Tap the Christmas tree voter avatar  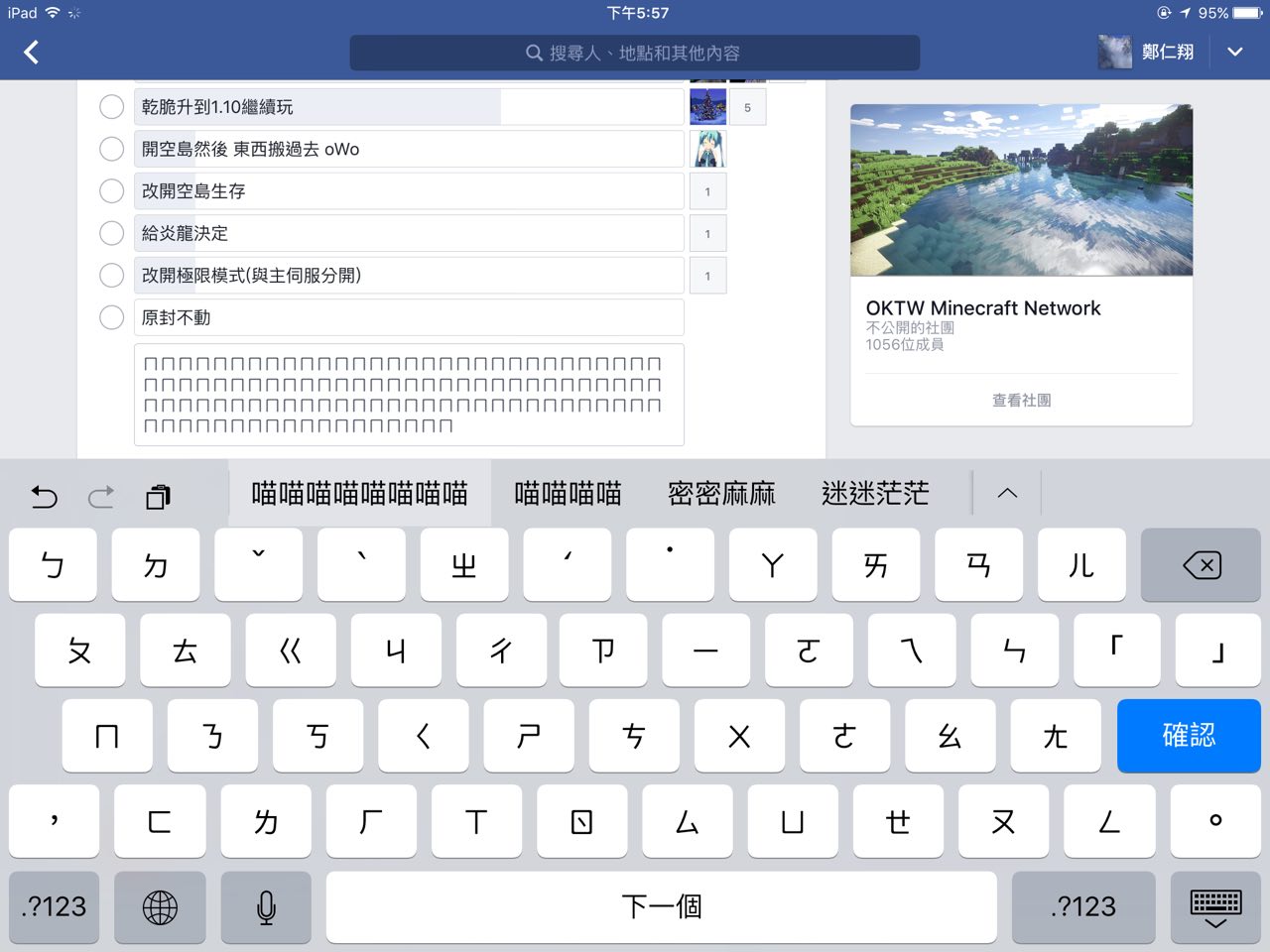tap(707, 107)
